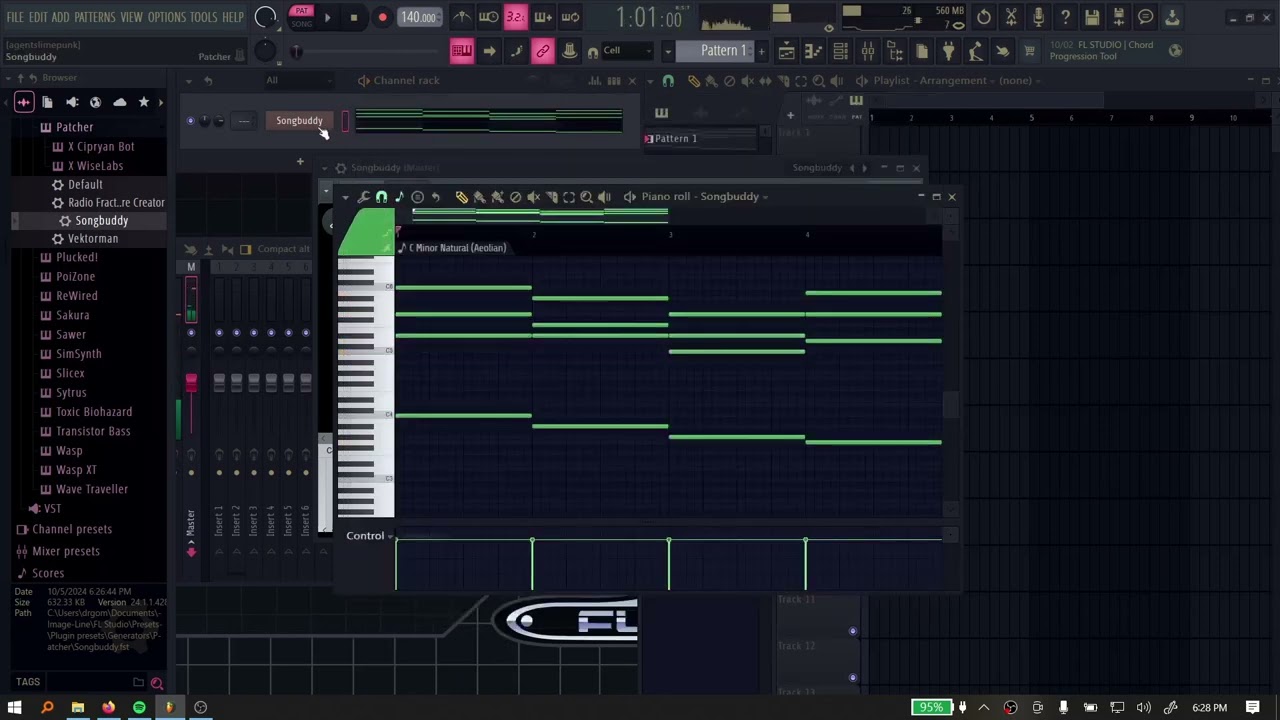This screenshot has height=720, width=1280.
Task: Click the undo history circular arrow icon
Action: (984, 17)
